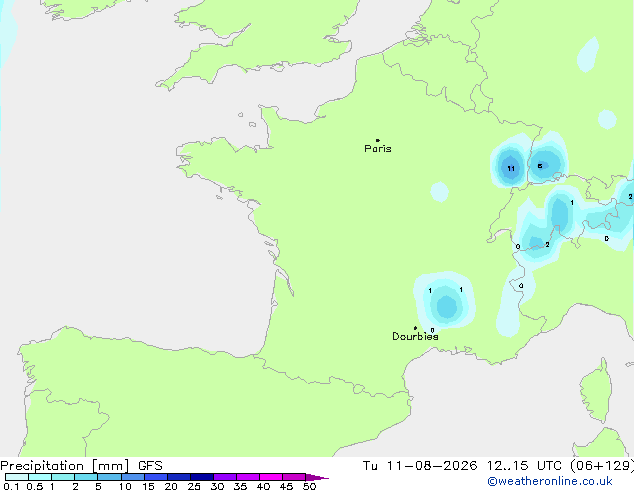Click the legend scale label '10'
This screenshot has width=634, height=490.
pos(125,486)
